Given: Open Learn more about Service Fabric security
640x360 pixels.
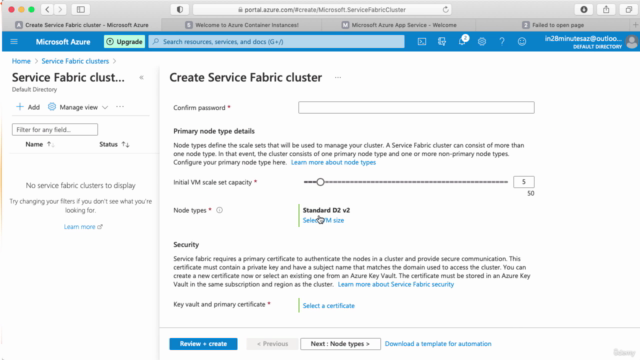Looking at the screenshot, I should tap(396, 284).
